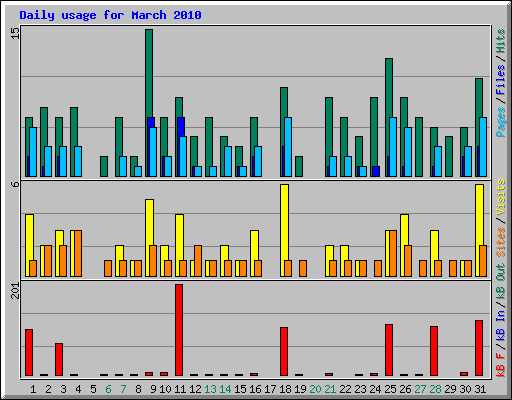This screenshot has height=400, width=512.
Task: Click the x-axis day label "9"
Action: (x=153, y=389)
